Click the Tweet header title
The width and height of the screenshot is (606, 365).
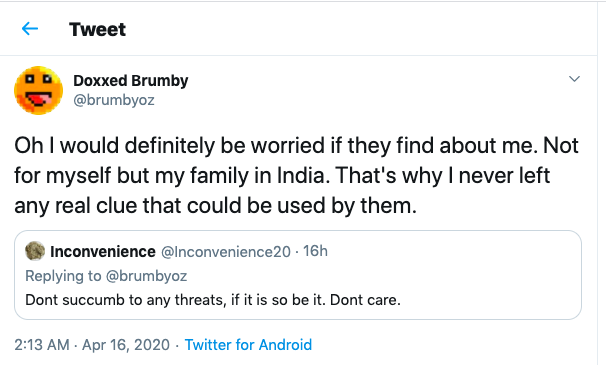[x=97, y=29]
